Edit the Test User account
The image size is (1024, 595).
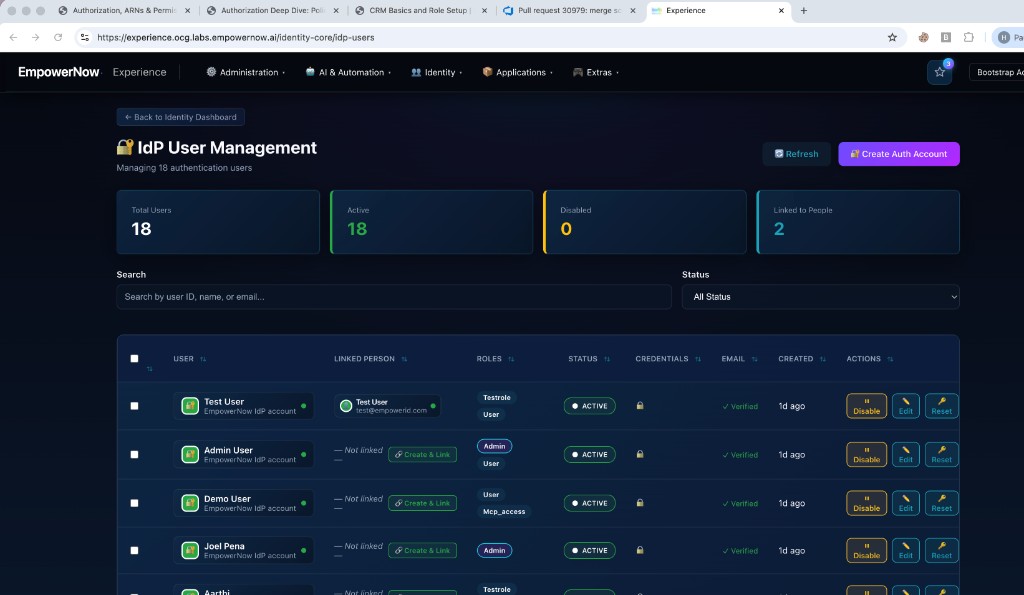[x=906, y=406]
